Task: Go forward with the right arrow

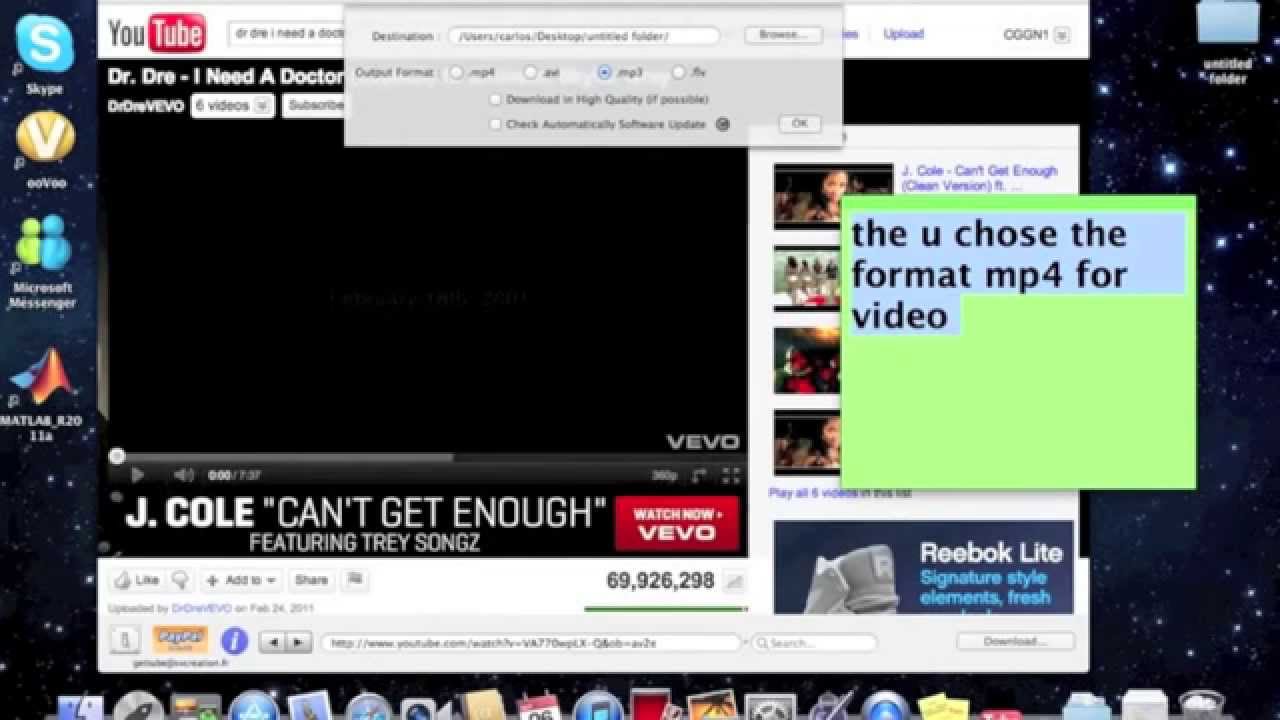Action: tap(299, 642)
